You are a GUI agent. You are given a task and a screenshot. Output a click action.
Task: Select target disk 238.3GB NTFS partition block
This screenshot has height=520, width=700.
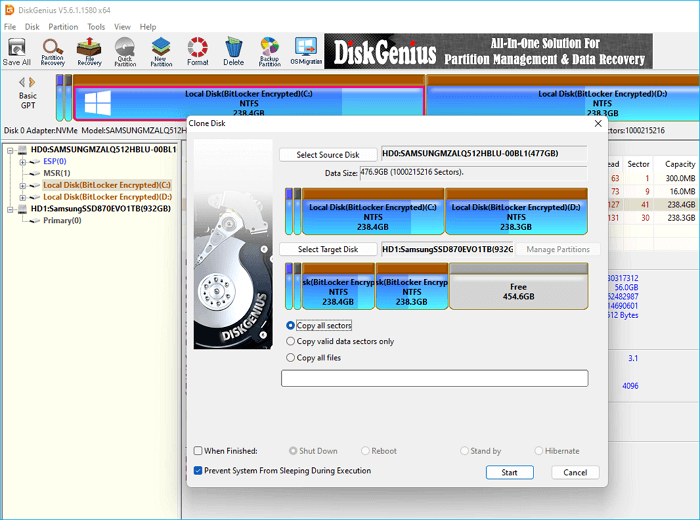(x=412, y=287)
